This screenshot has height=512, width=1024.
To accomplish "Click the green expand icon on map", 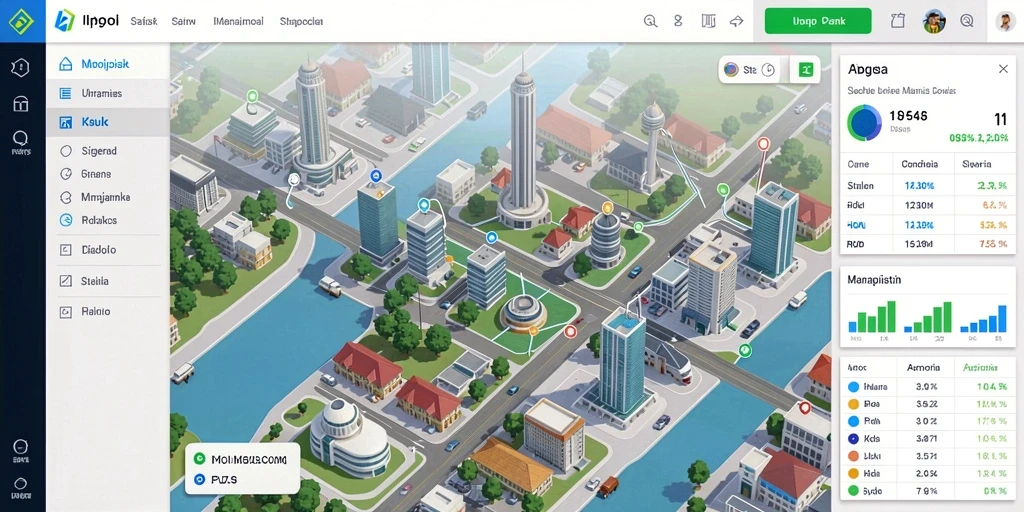I will point(805,70).
